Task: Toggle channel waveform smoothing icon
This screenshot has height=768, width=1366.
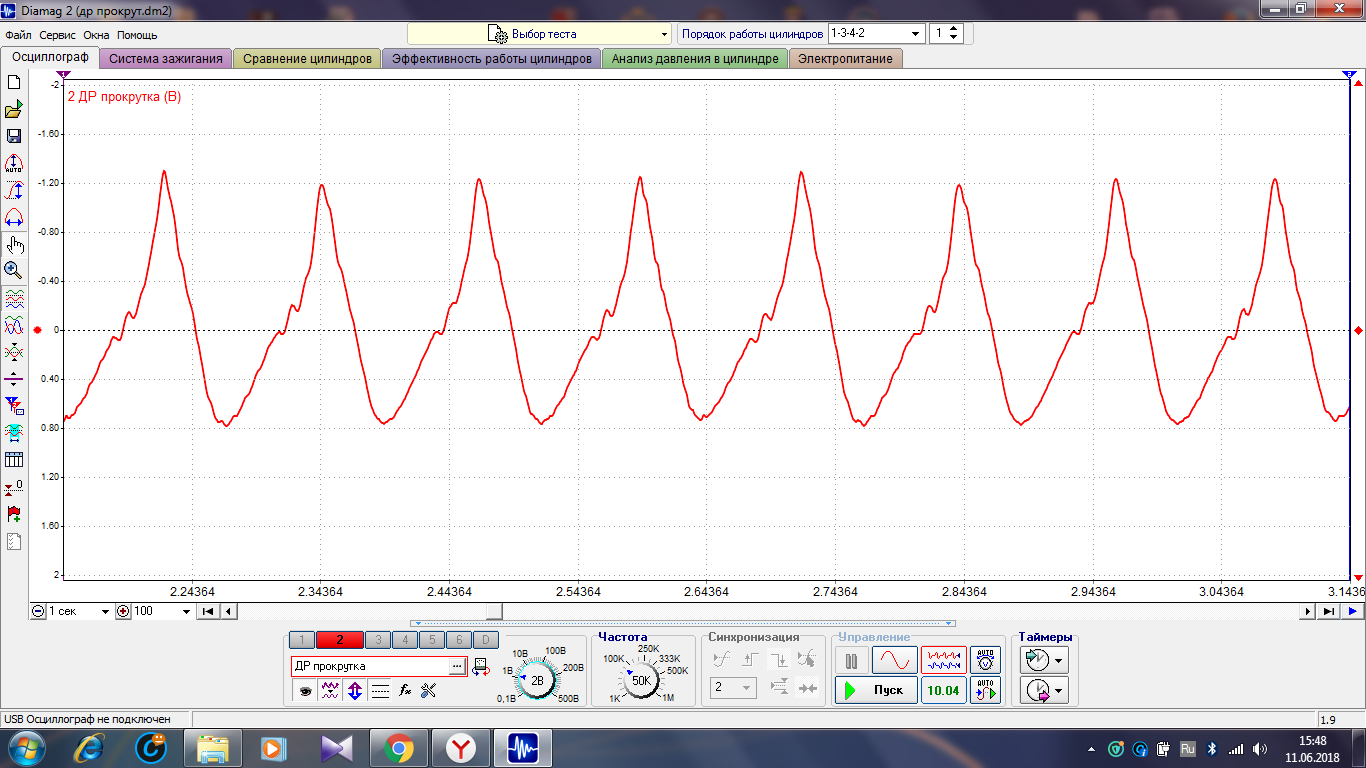Action: tap(330, 690)
